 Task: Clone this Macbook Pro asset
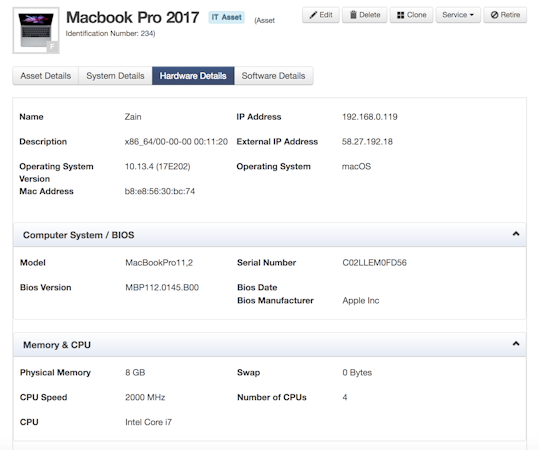411,15
